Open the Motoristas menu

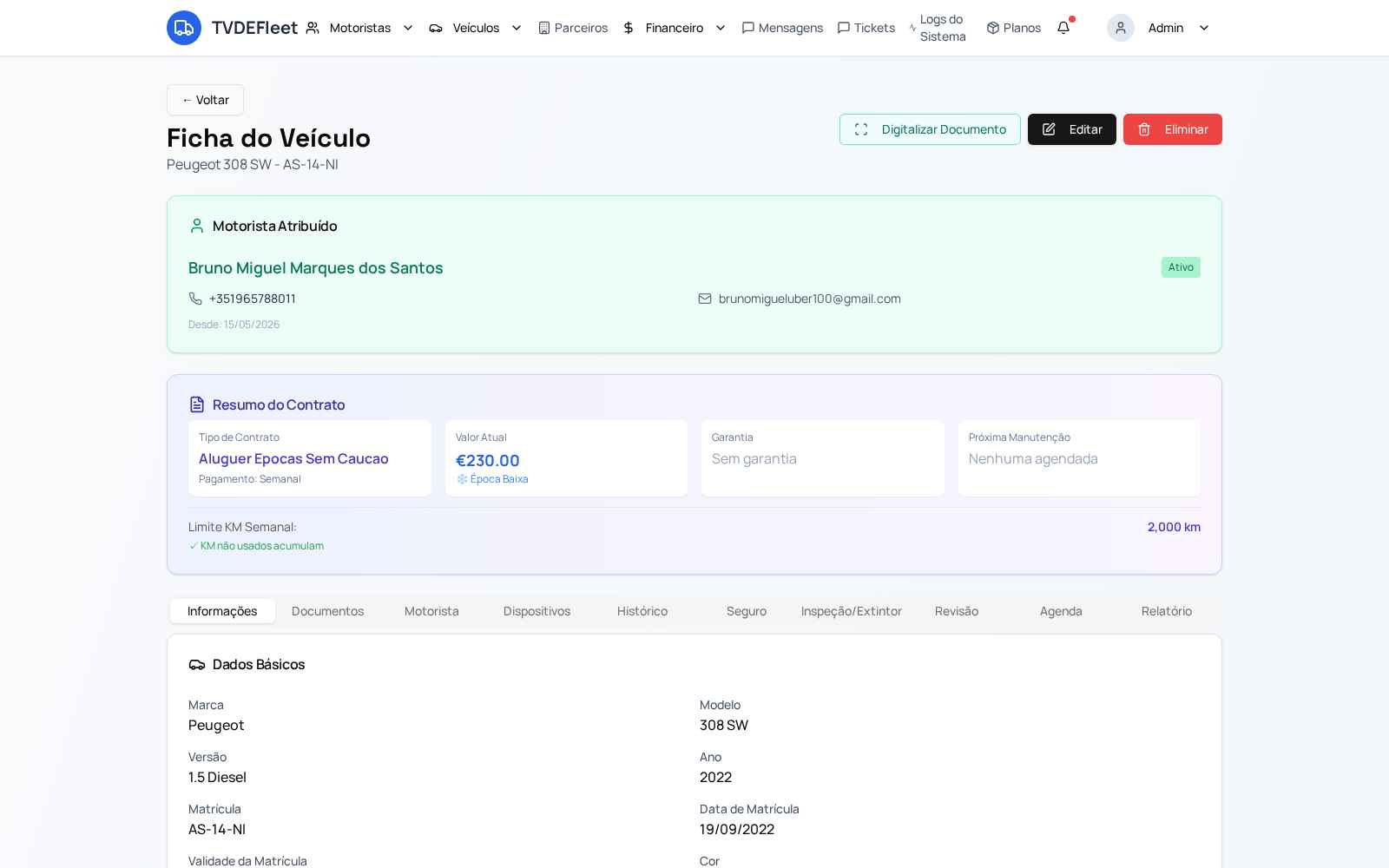pyautogui.click(x=360, y=28)
